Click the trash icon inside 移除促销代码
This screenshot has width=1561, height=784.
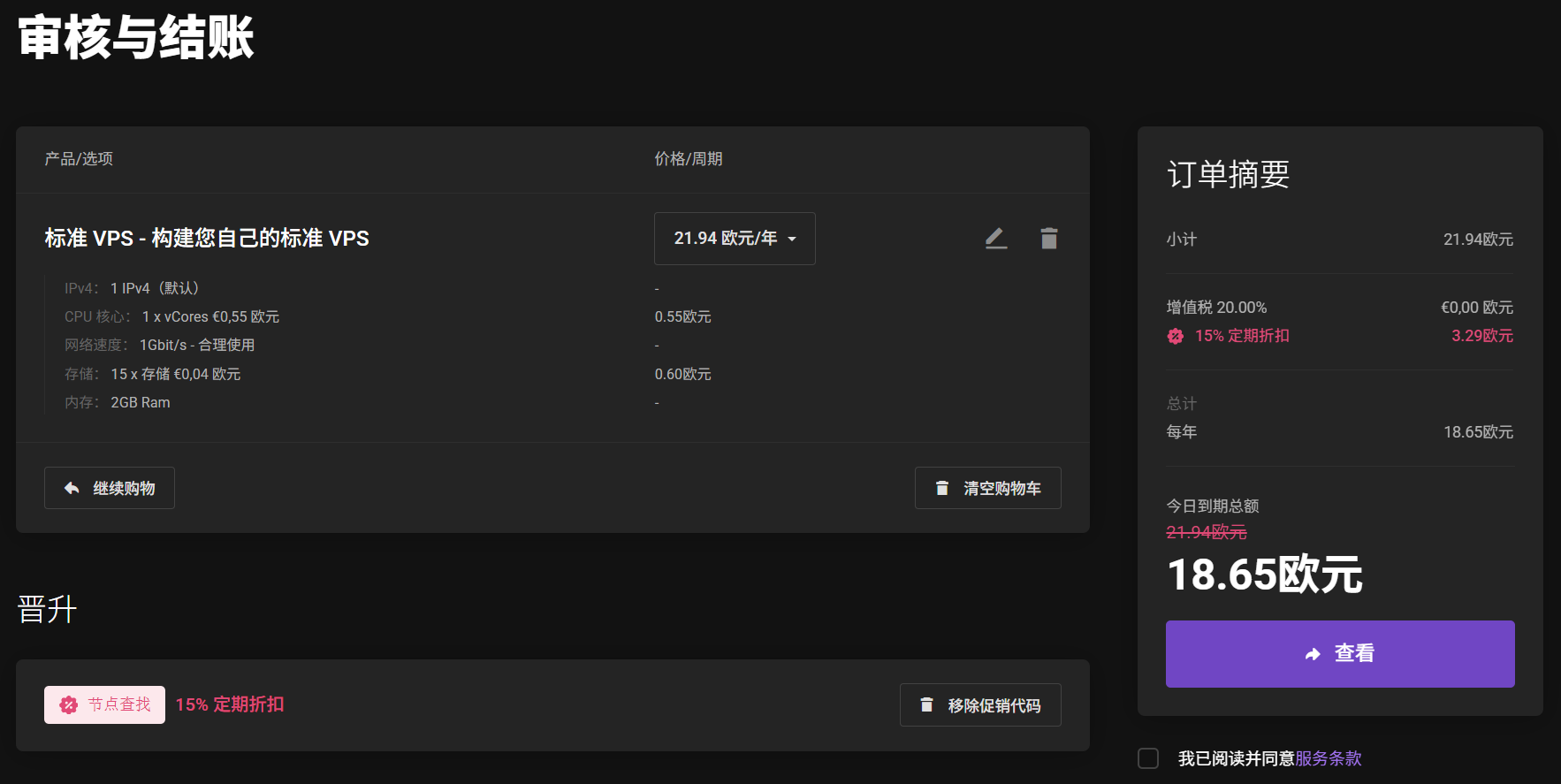926,704
